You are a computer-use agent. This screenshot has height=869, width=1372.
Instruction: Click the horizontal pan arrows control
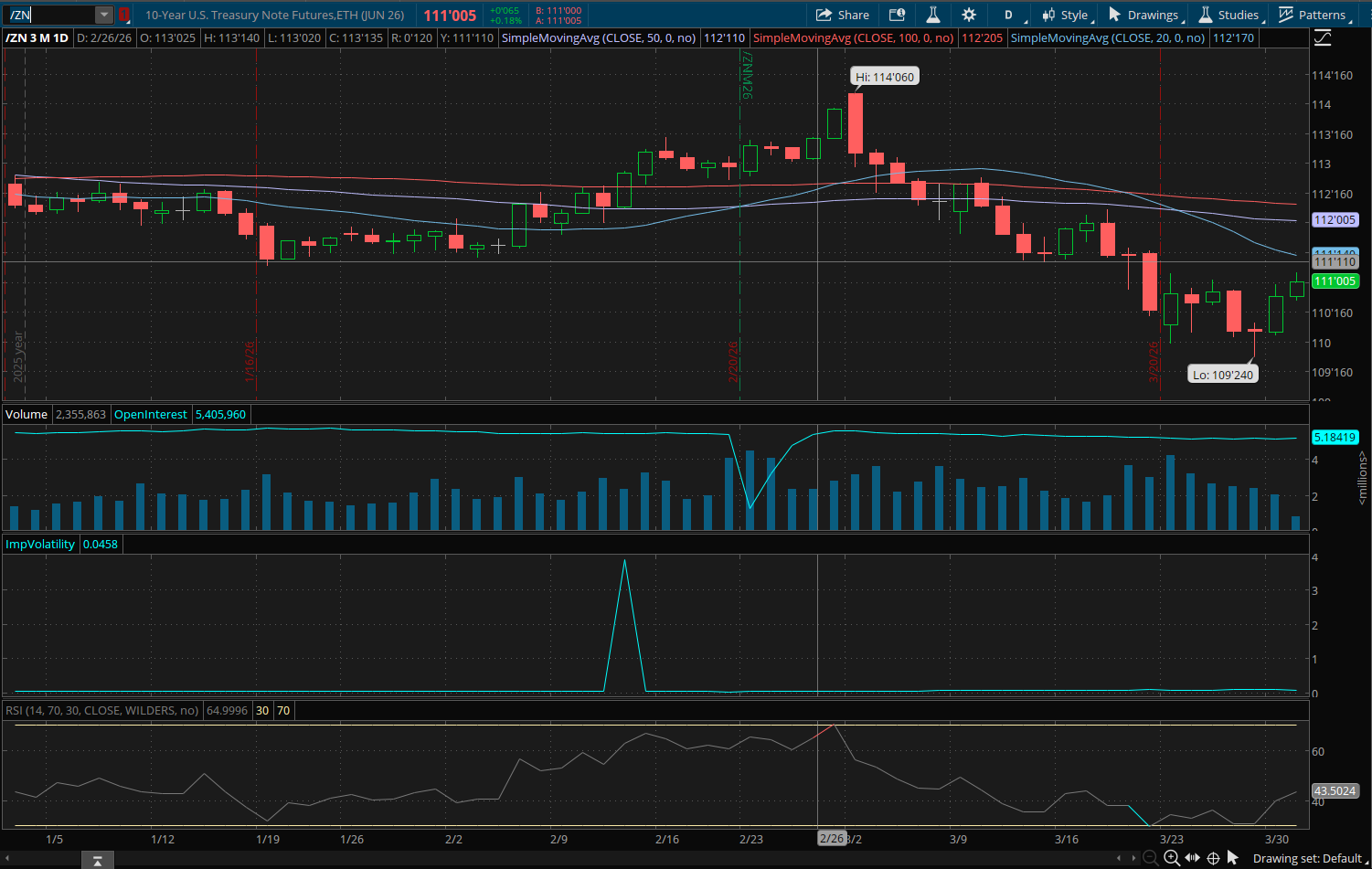coord(1193,858)
